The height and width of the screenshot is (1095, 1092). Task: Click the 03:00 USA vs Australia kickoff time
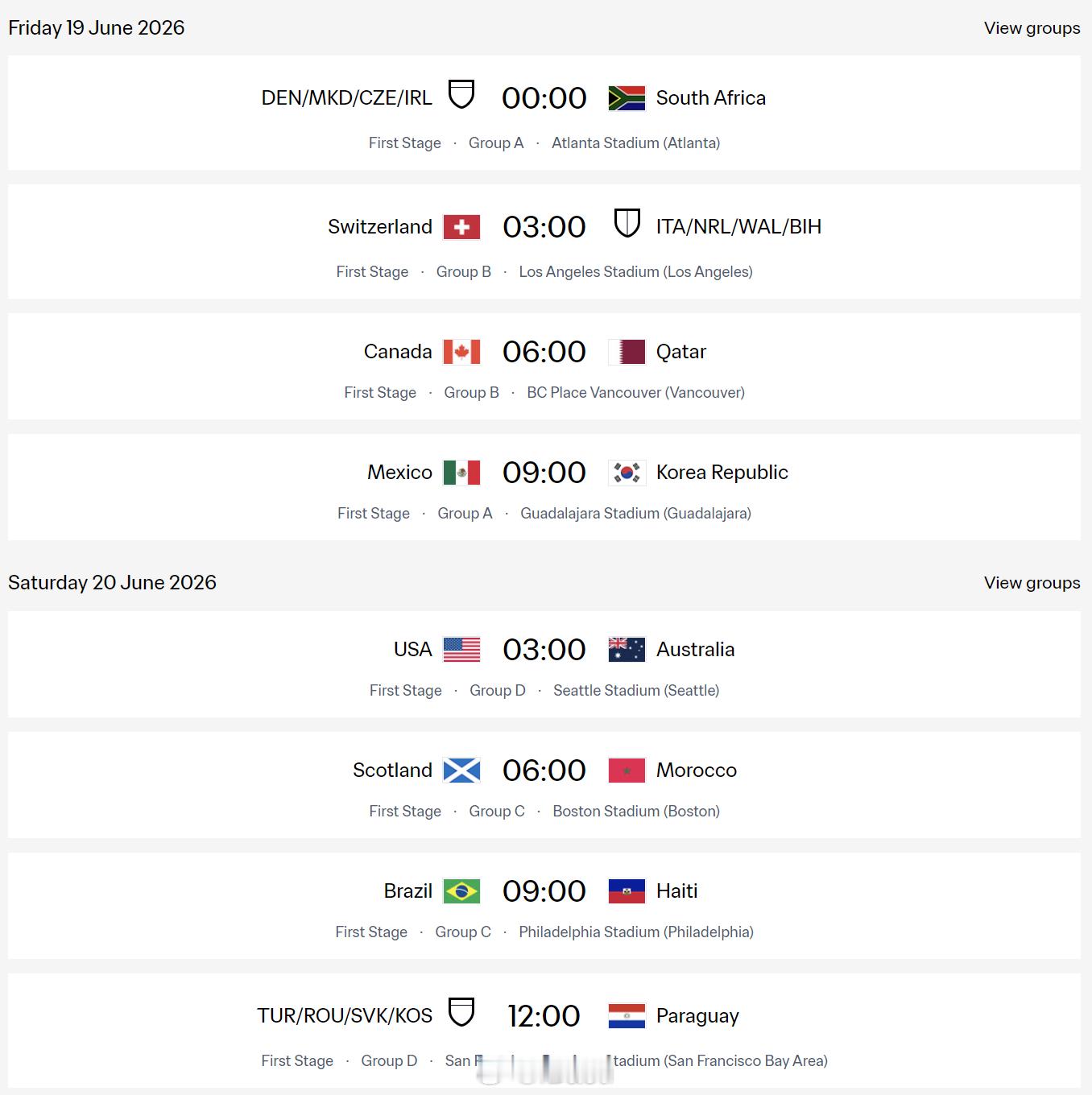pos(544,650)
